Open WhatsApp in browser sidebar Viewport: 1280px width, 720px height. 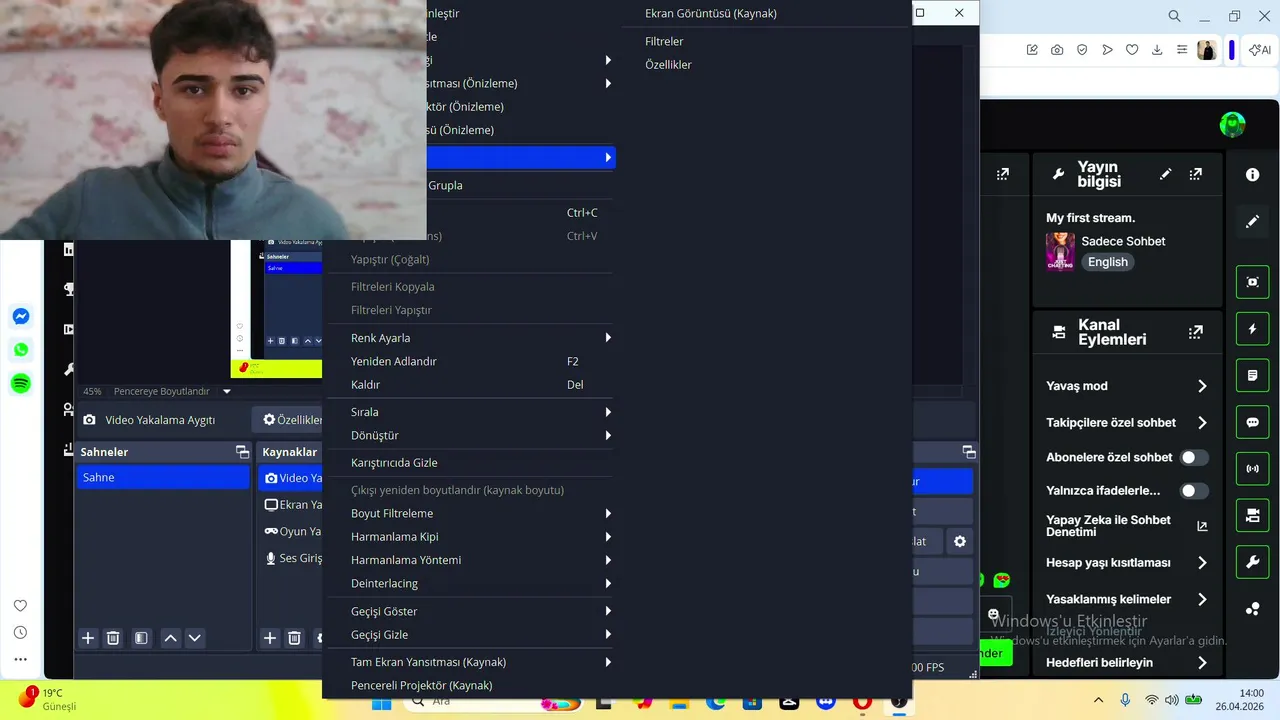pyautogui.click(x=20, y=350)
